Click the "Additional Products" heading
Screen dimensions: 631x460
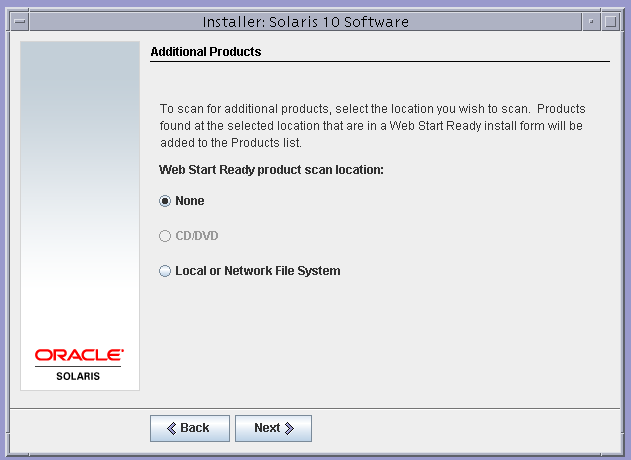point(205,52)
